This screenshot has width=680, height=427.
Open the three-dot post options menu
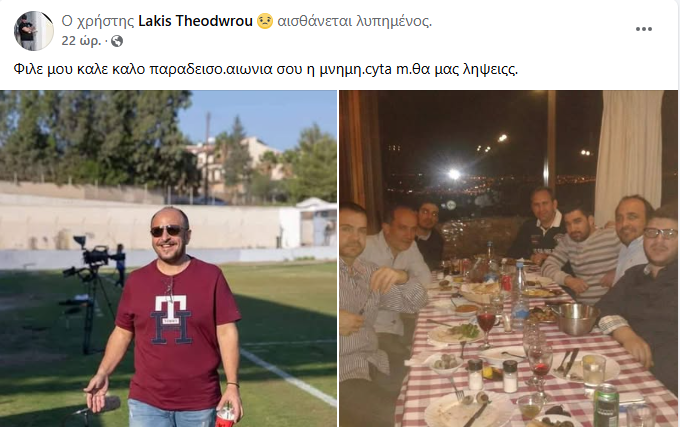click(644, 29)
